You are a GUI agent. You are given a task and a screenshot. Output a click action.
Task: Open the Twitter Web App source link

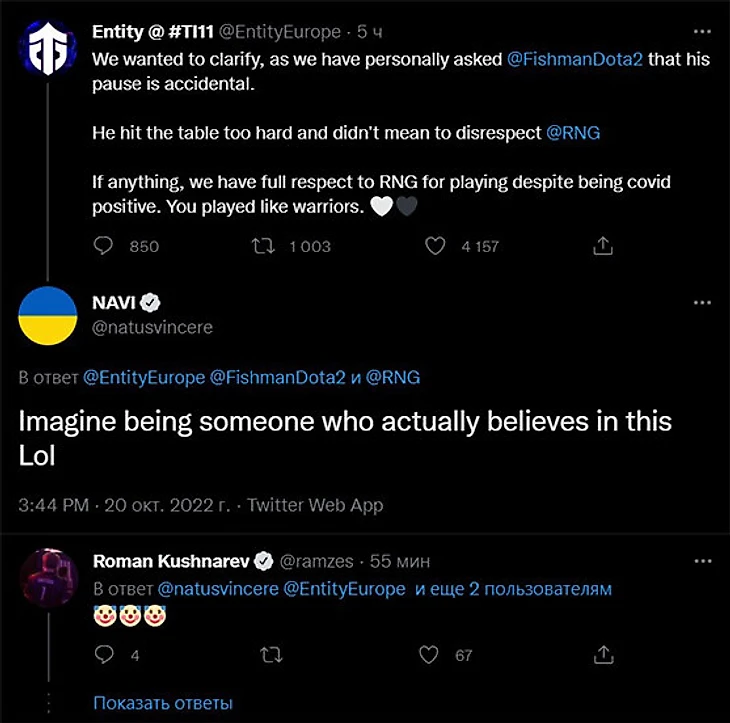(315, 505)
